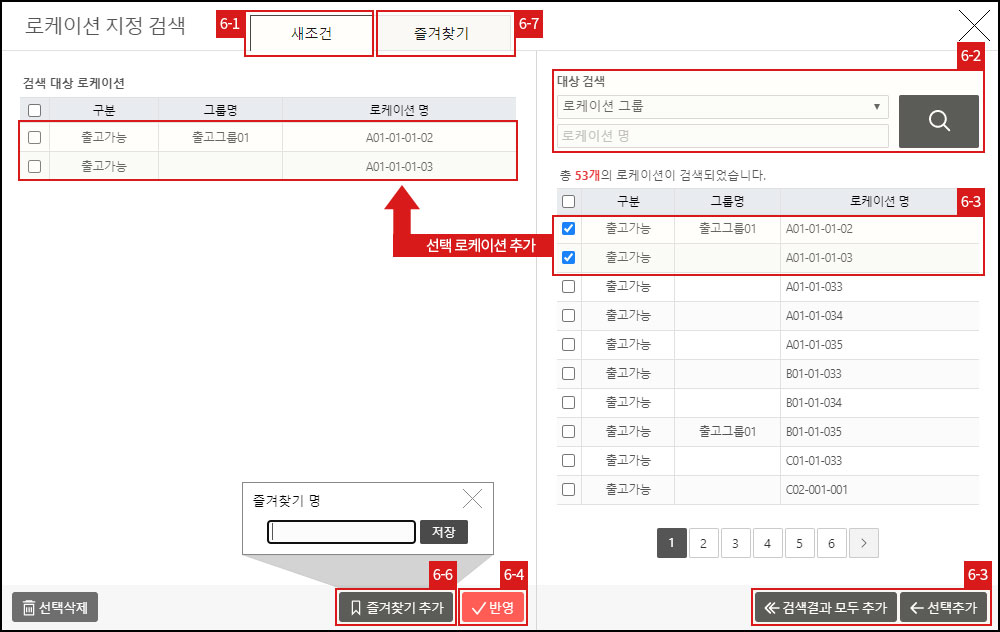Click the magnifier search icon

938,120
